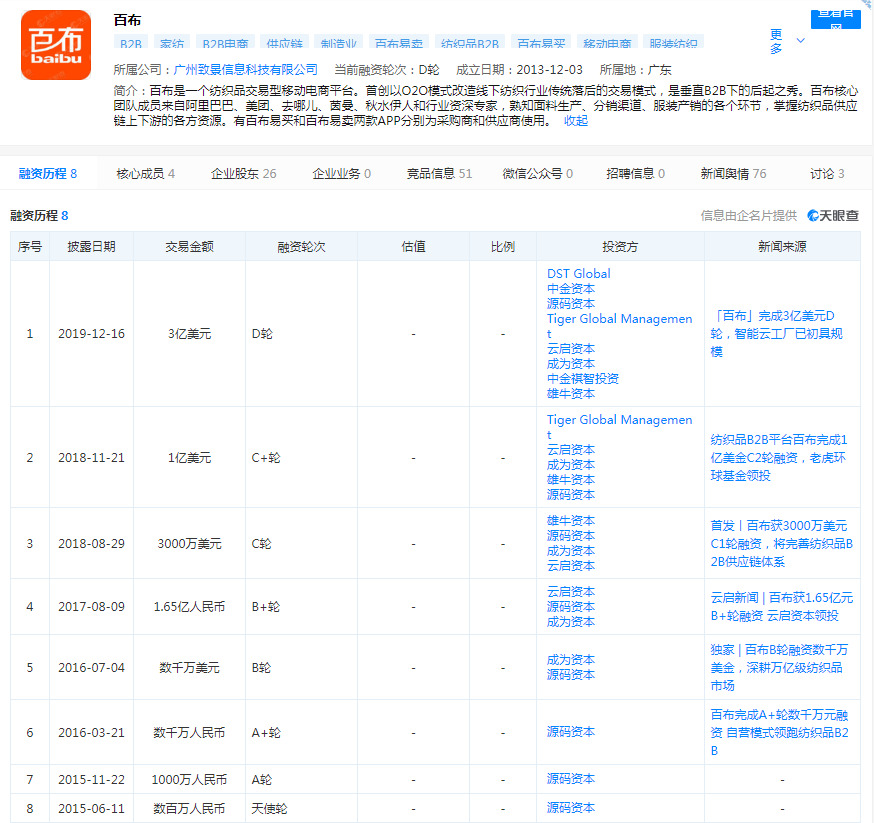The image size is (874, 823).
Task: Open news link 「百布」完成3亿美元D轮
Action: 777,334
